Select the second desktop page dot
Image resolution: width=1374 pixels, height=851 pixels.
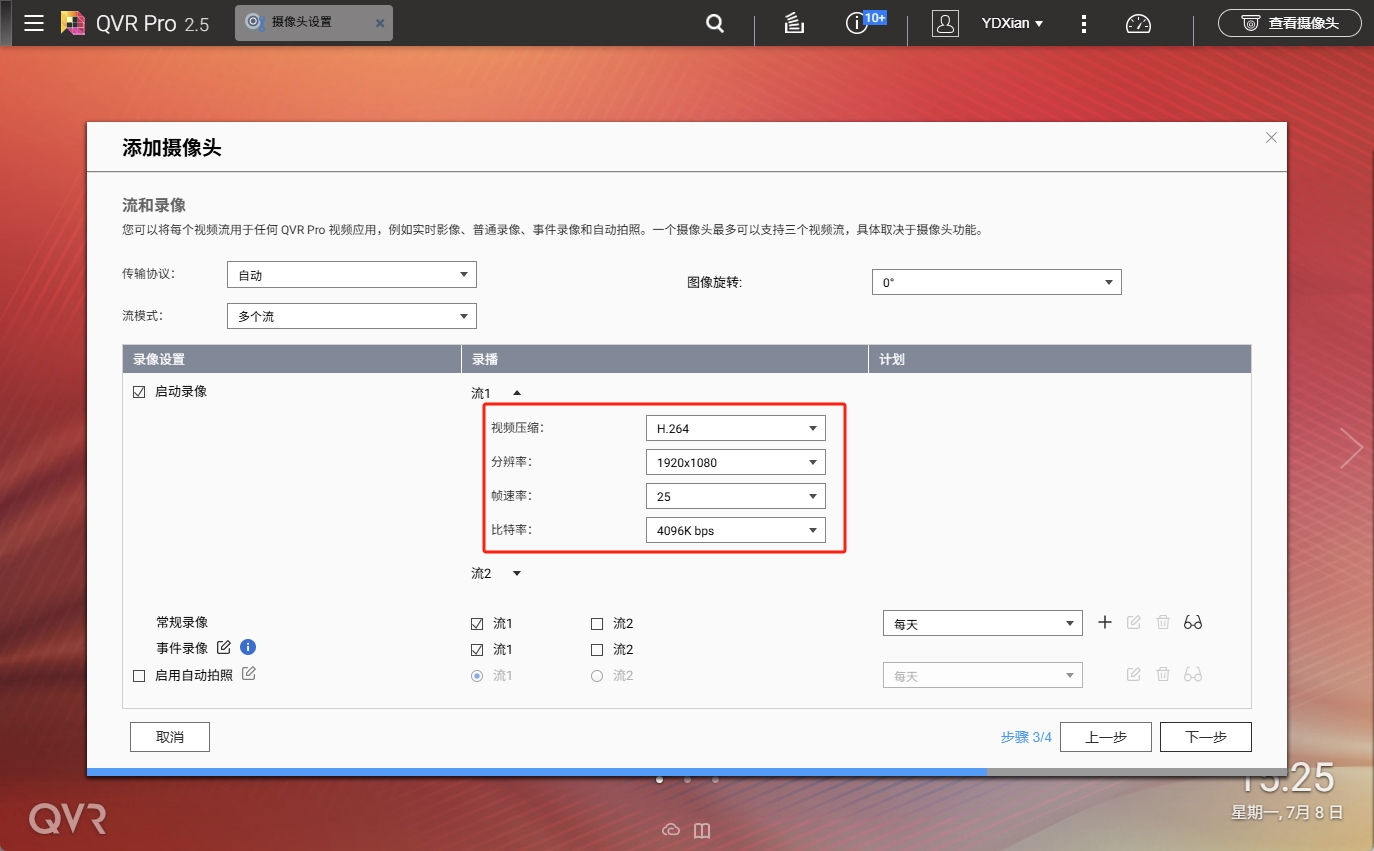(x=687, y=779)
